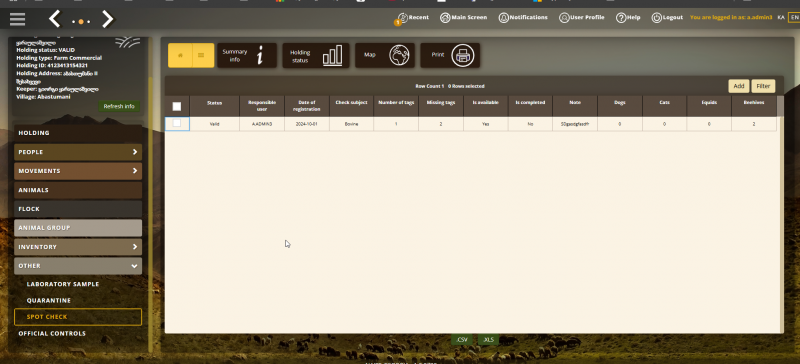Export table as .CSV
Viewport: 800px width, 364px height.
pos(462,339)
